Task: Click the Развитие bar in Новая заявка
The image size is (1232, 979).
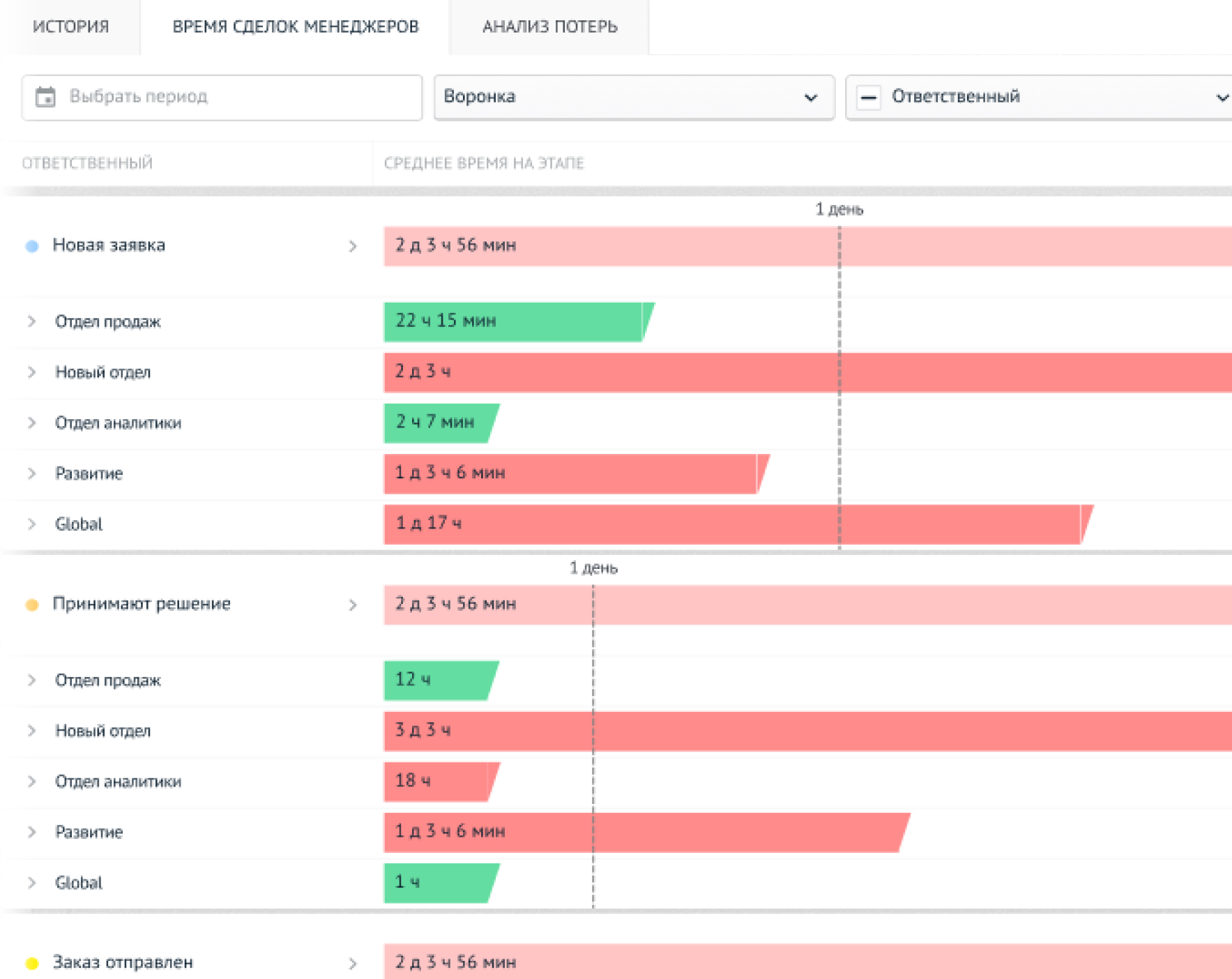Action: point(577,473)
